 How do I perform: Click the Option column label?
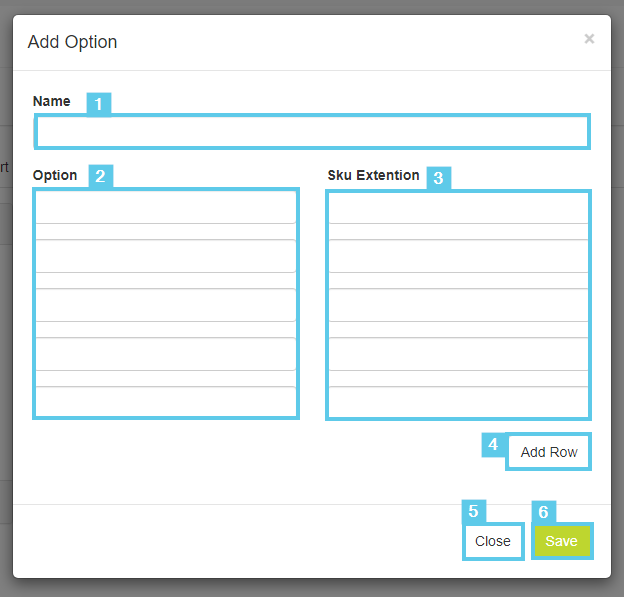pyautogui.click(x=55, y=175)
